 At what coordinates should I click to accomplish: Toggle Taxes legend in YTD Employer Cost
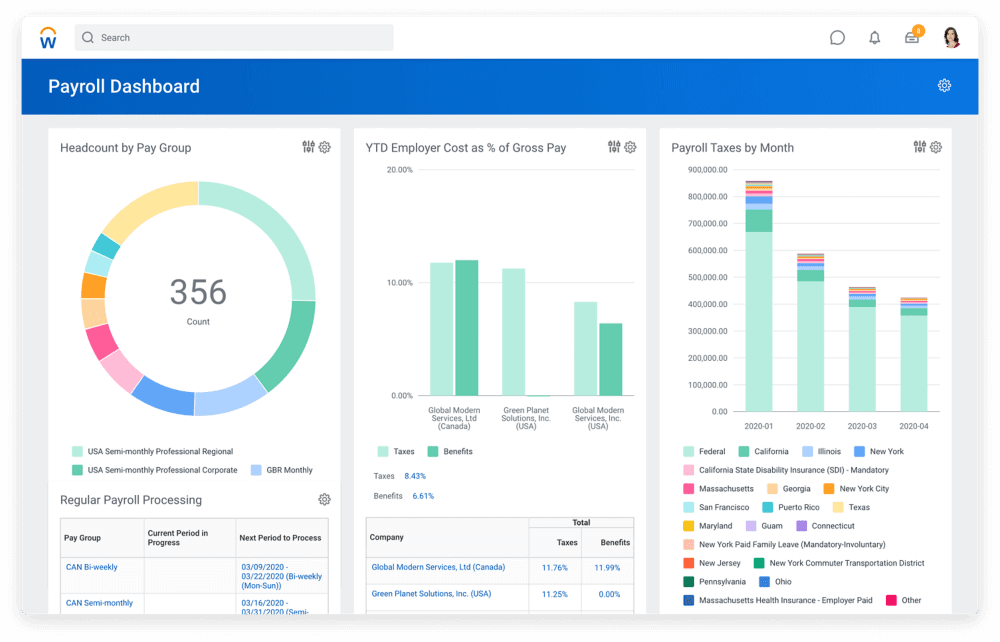(383, 451)
